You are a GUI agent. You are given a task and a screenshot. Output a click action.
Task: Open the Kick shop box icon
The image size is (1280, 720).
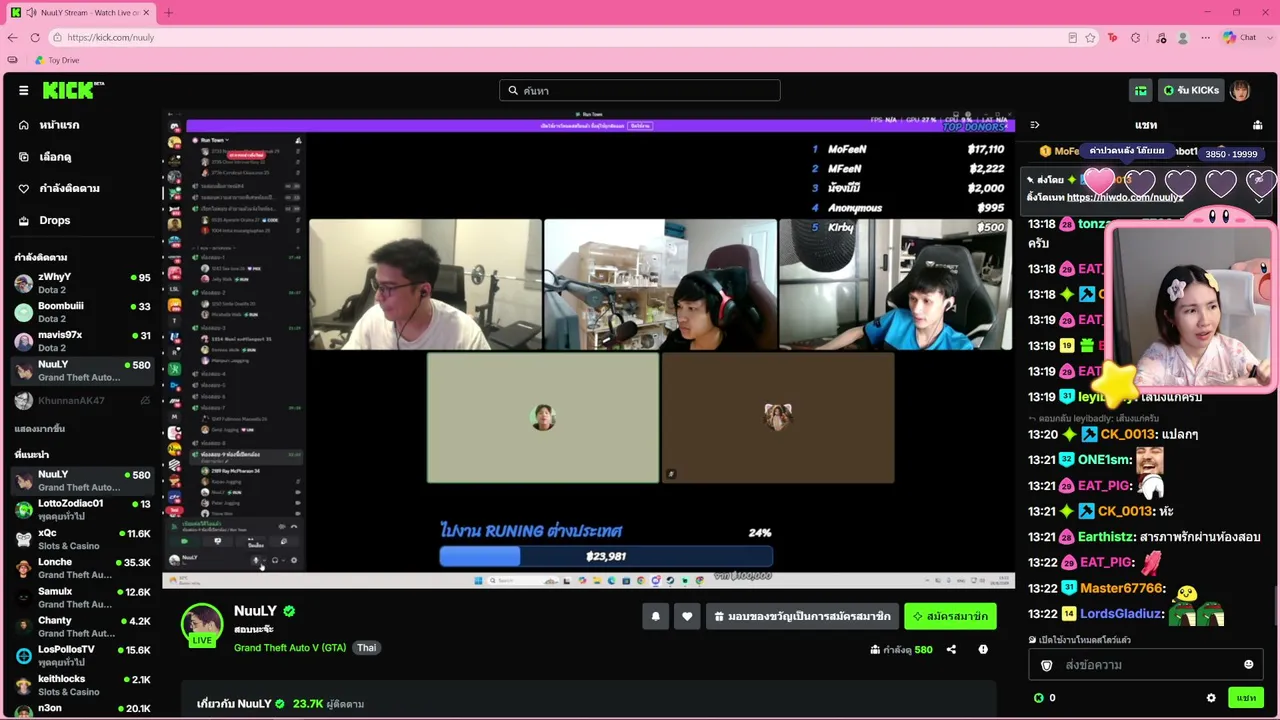point(1140,91)
